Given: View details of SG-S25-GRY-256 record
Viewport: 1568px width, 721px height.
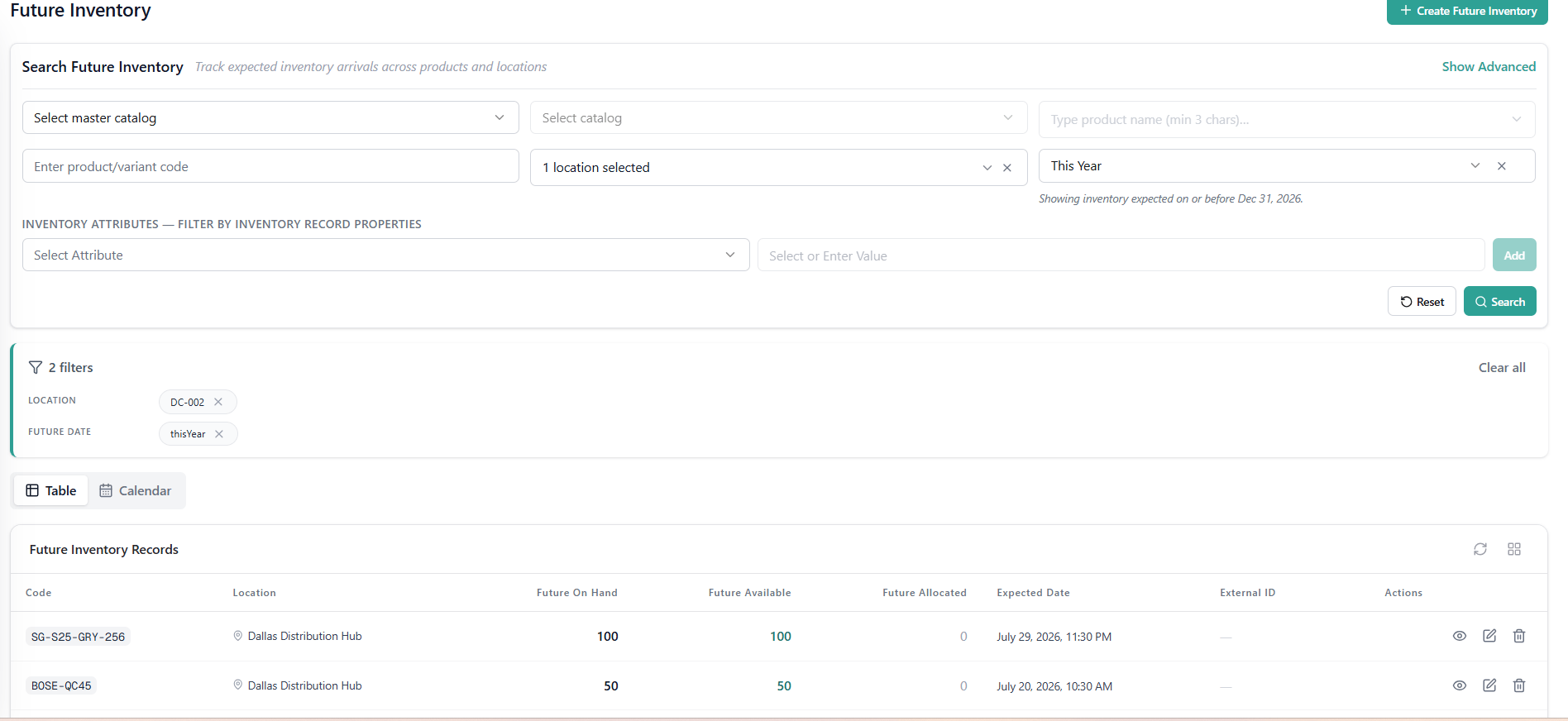Looking at the screenshot, I should tap(1460, 636).
